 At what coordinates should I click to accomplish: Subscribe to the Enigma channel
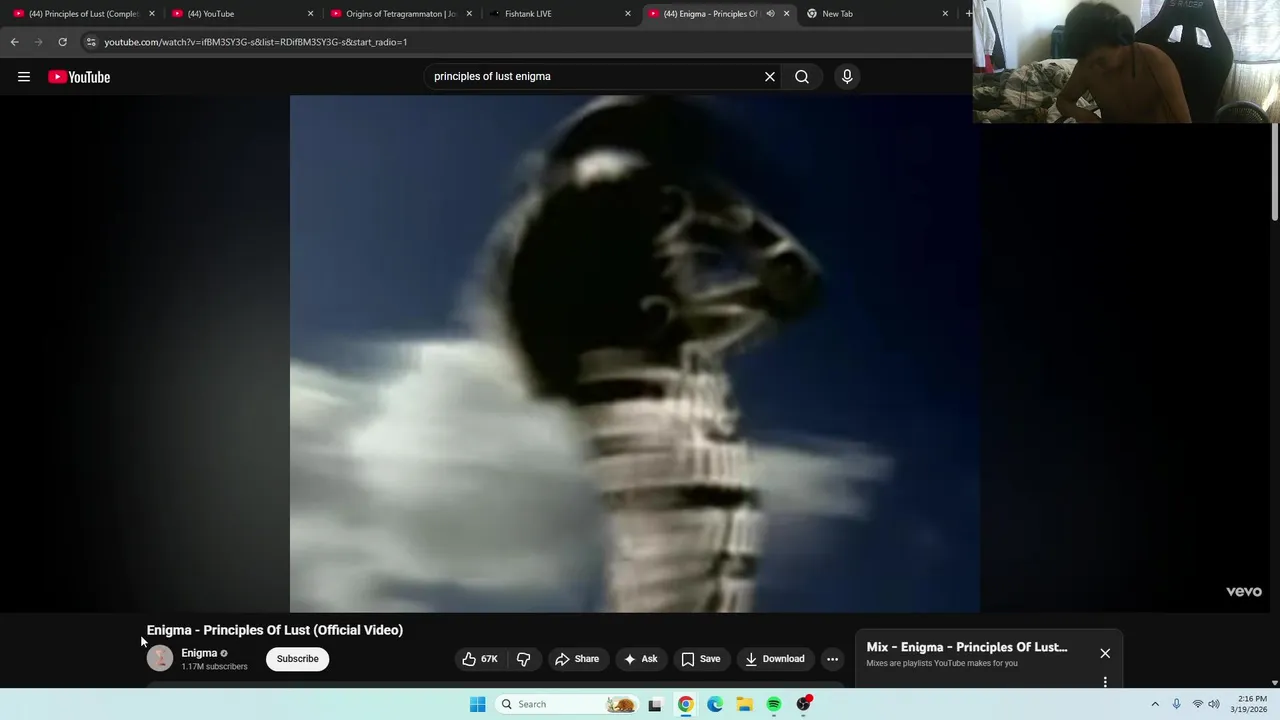297,659
